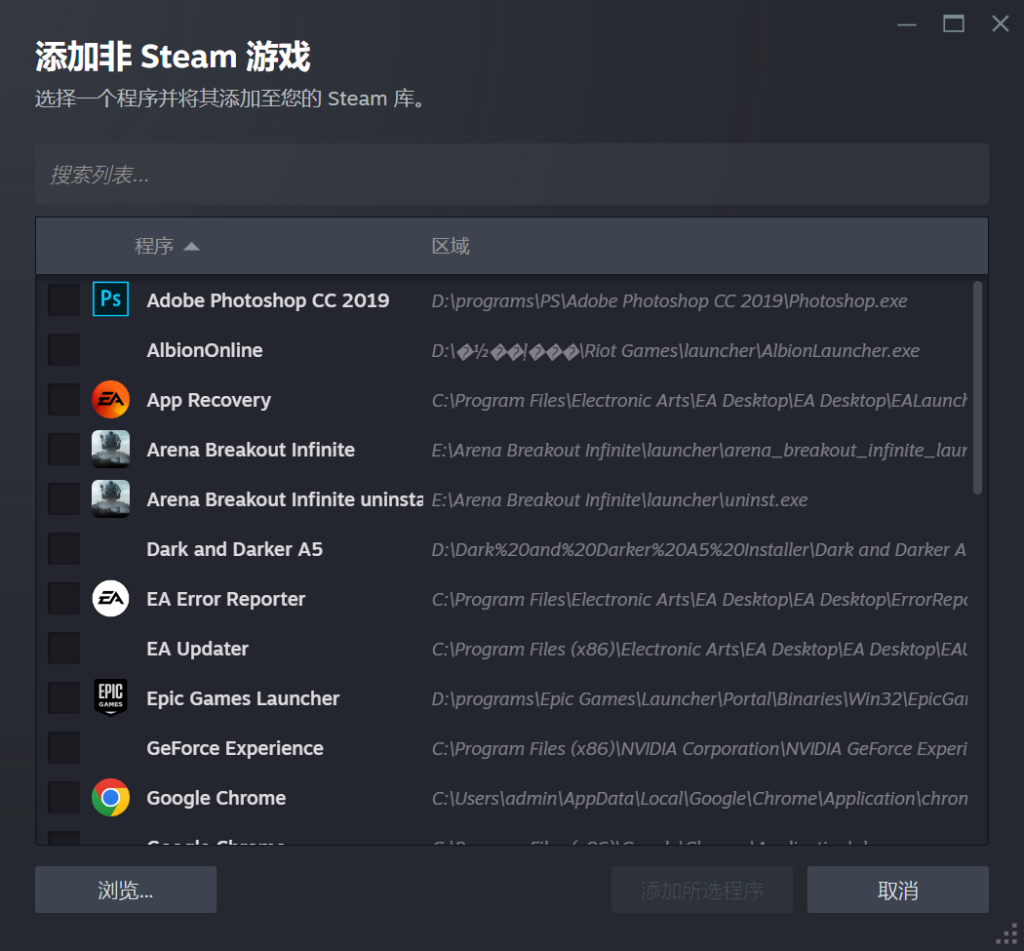Screen dimensions: 1024x951
Task: Maximize the Add Non-Steam Game window
Action: pyautogui.click(x=953, y=24)
